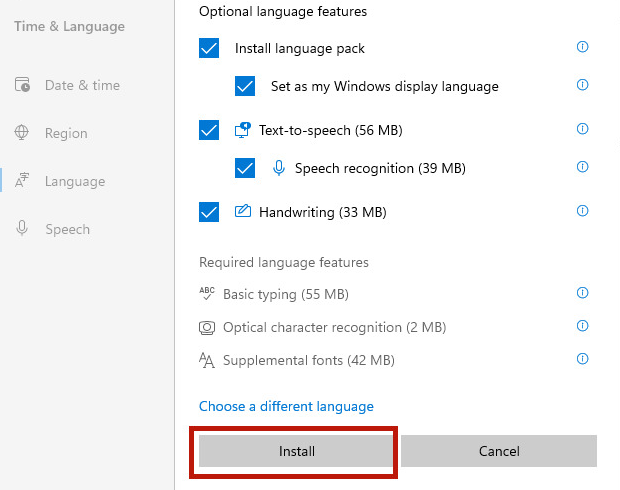The image size is (620, 490).
Task: Open Speech settings from sidebar
Action: pos(67,229)
